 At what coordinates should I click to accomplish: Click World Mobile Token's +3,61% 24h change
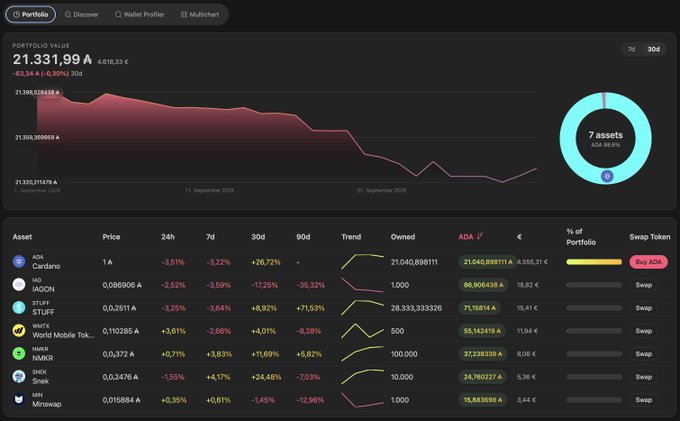point(173,331)
